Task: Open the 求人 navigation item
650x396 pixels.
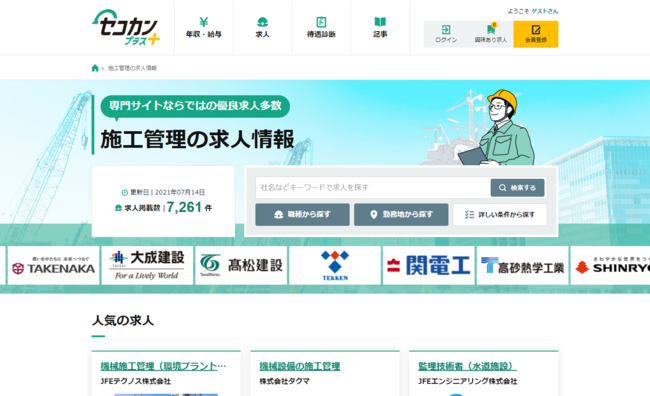Action: (x=262, y=28)
